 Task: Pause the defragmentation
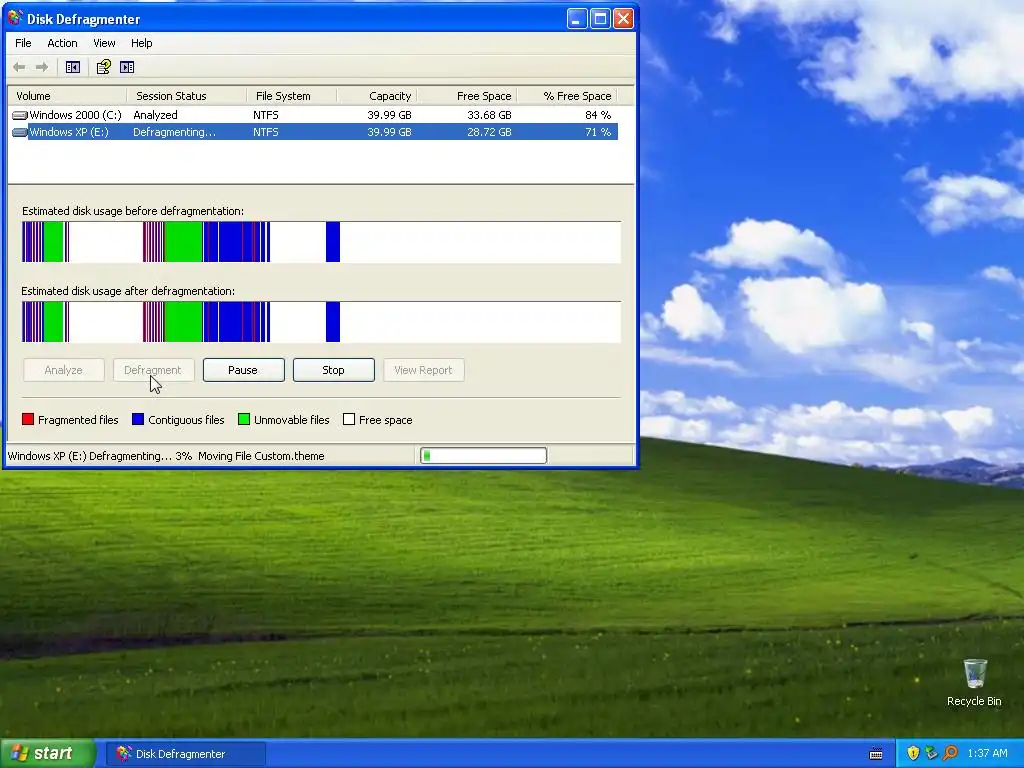[243, 370]
